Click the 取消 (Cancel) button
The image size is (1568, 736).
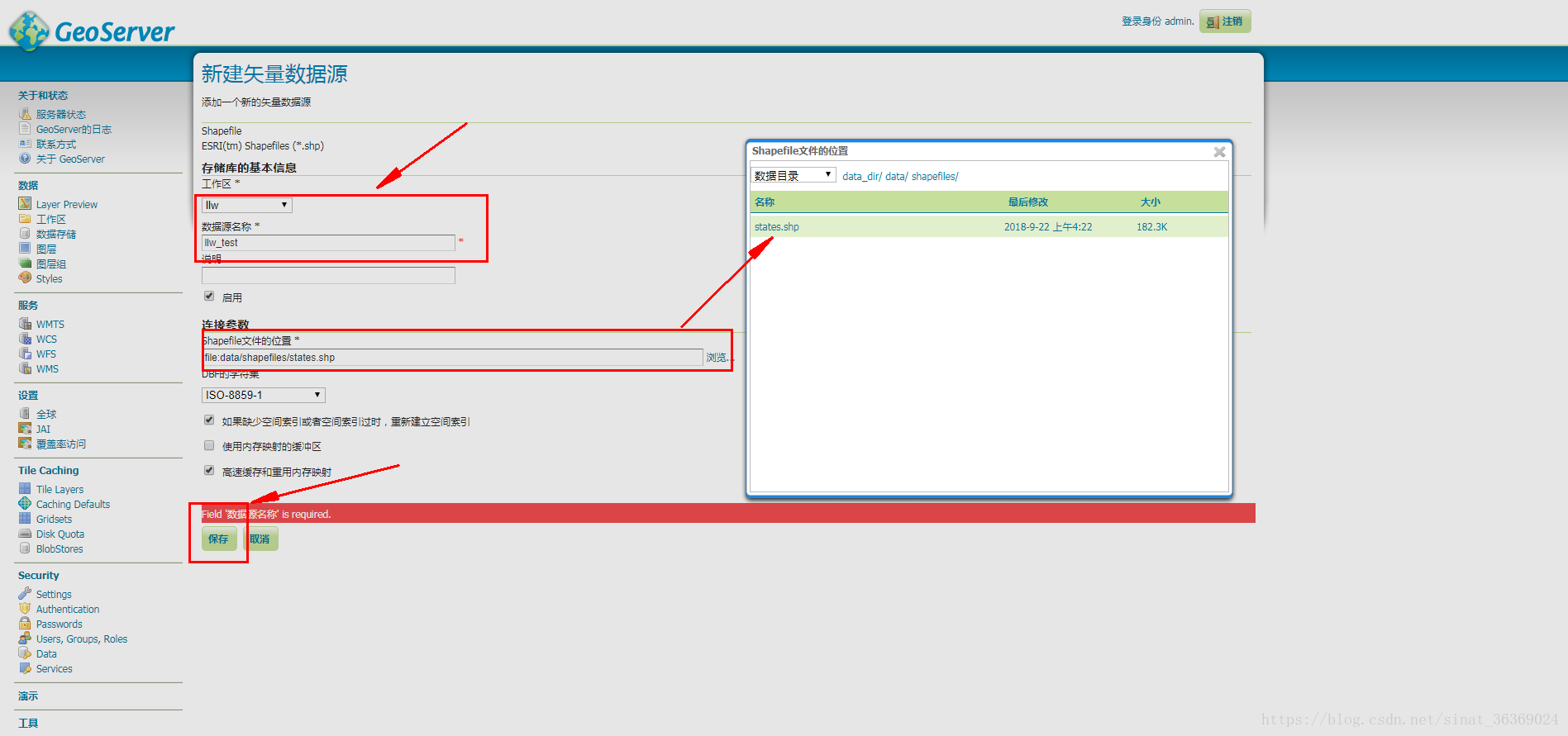tap(260, 539)
